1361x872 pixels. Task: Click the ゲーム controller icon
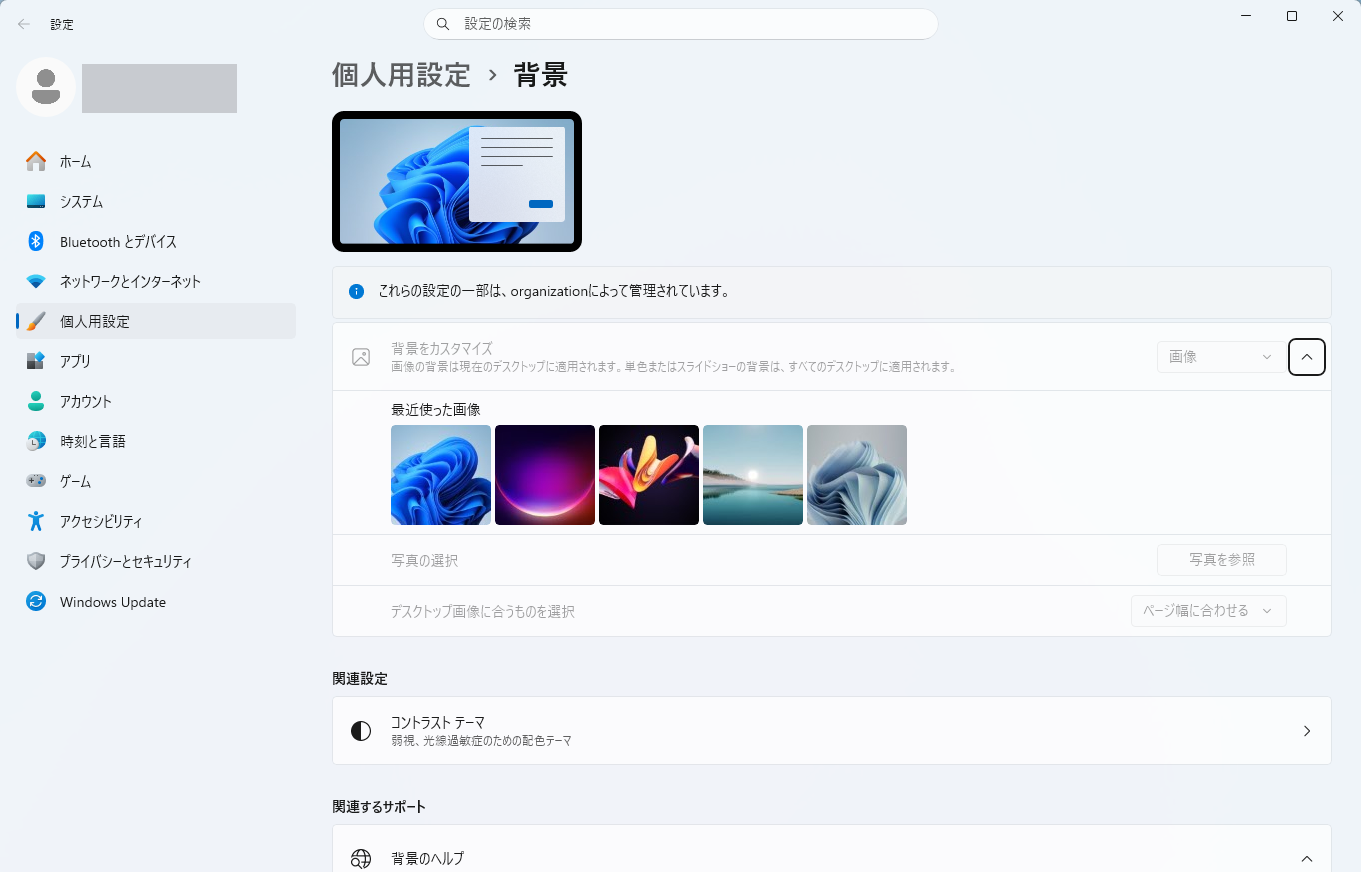36,481
